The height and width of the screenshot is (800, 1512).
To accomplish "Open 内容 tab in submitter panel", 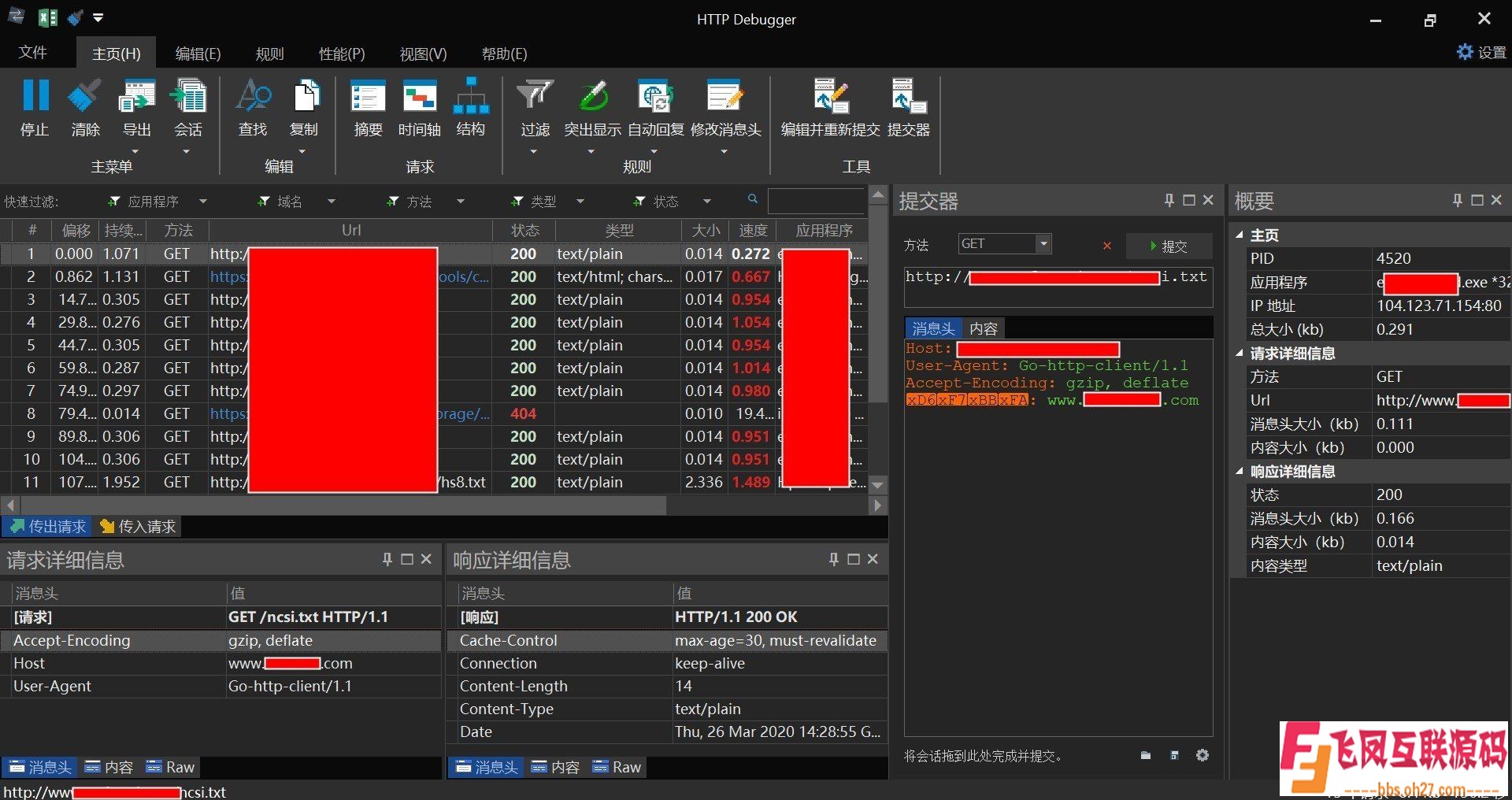I will [x=984, y=328].
